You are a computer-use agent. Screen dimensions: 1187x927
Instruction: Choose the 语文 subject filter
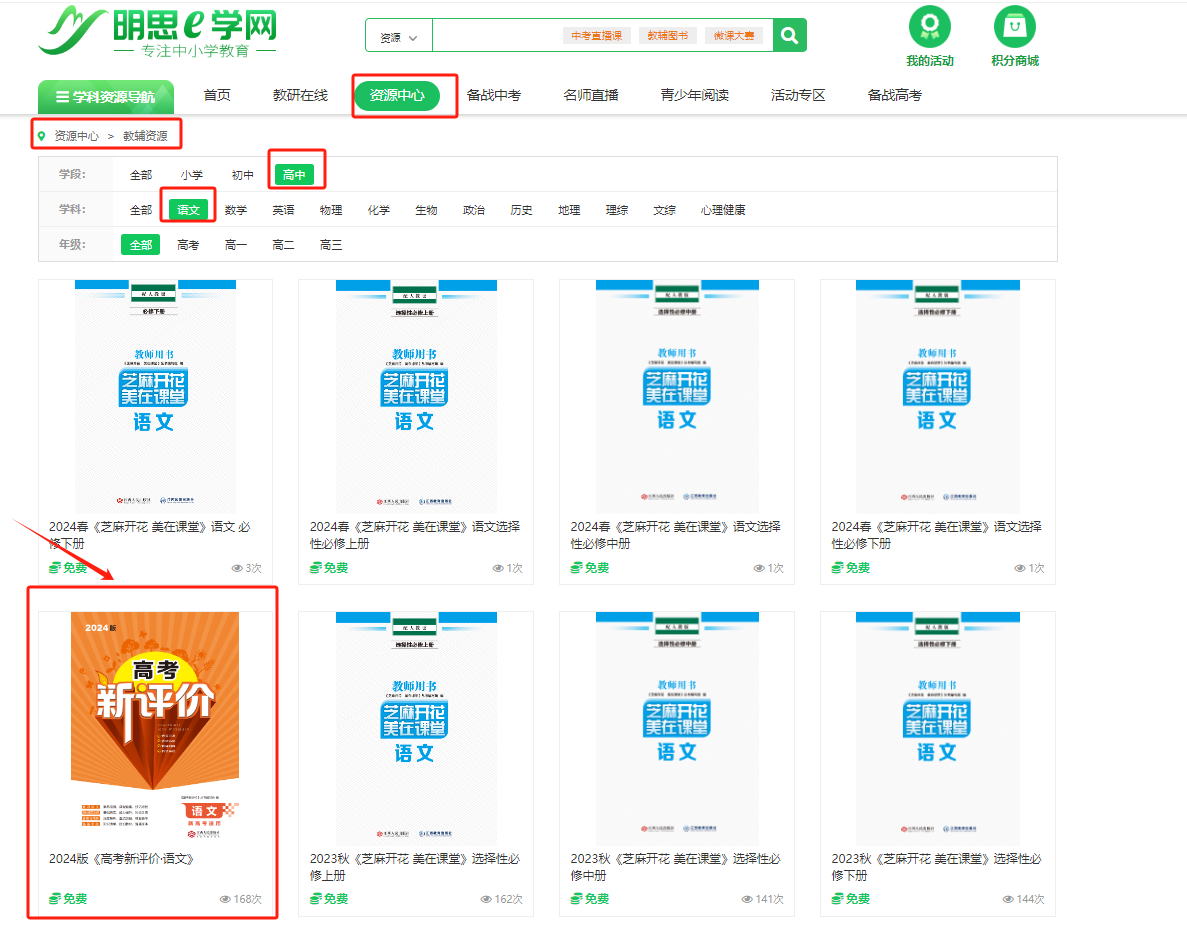coord(188,210)
